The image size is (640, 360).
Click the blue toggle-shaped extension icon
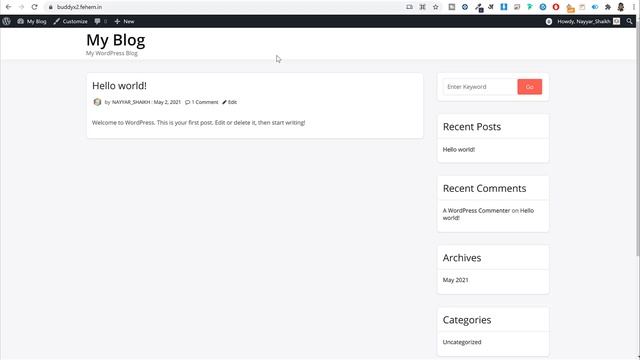(595, 7)
